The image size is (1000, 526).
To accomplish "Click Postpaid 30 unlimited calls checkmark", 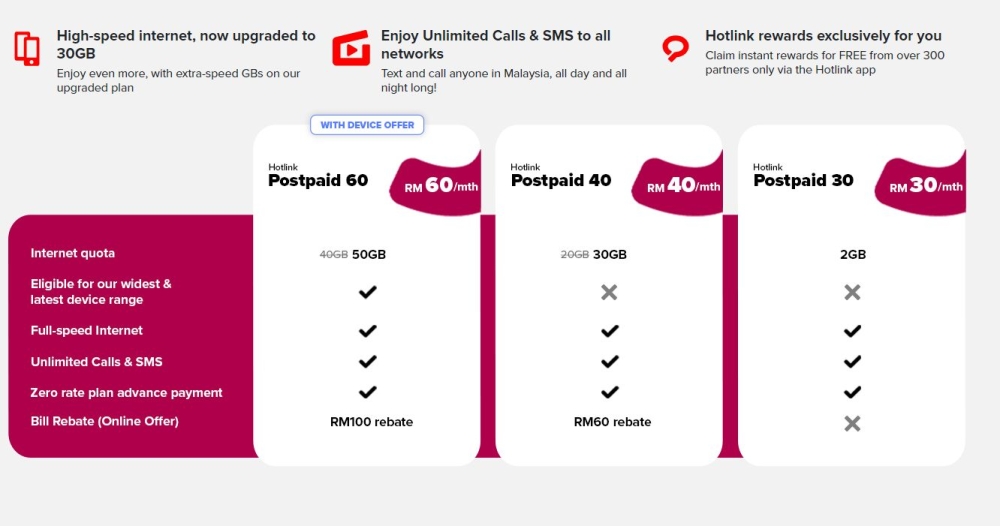I will pyautogui.click(x=852, y=362).
